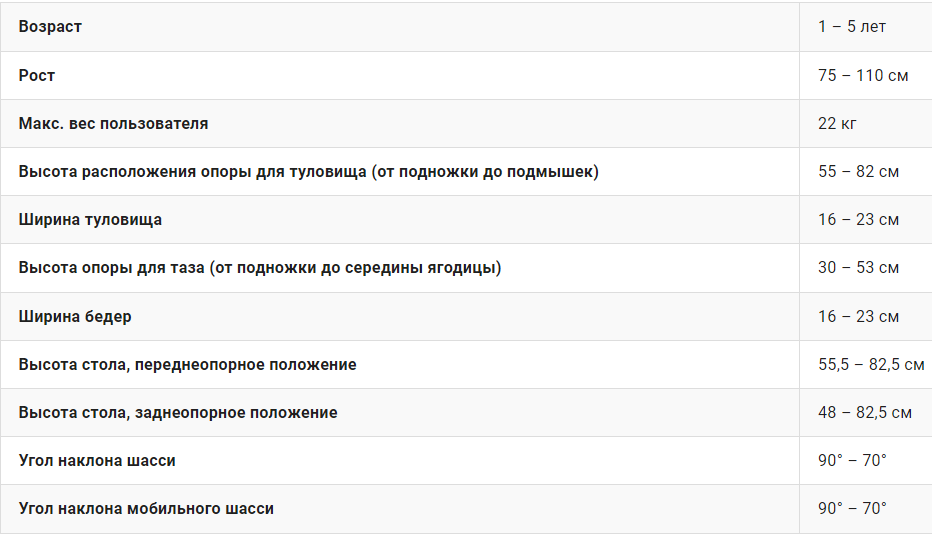Image resolution: width=932 pixels, height=534 pixels.
Task: Click "Высота стола, переднеопорное положение" label
Action: point(187,365)
